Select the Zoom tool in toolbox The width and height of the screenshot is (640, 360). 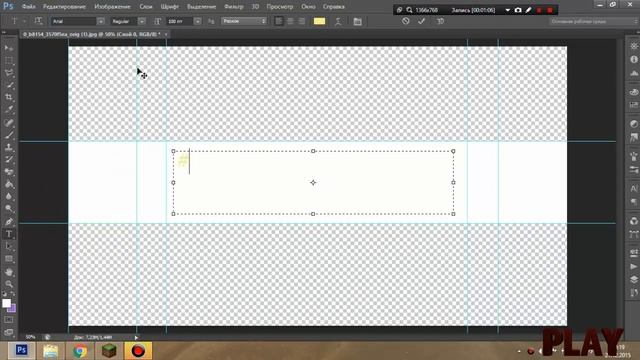point(9,284)
